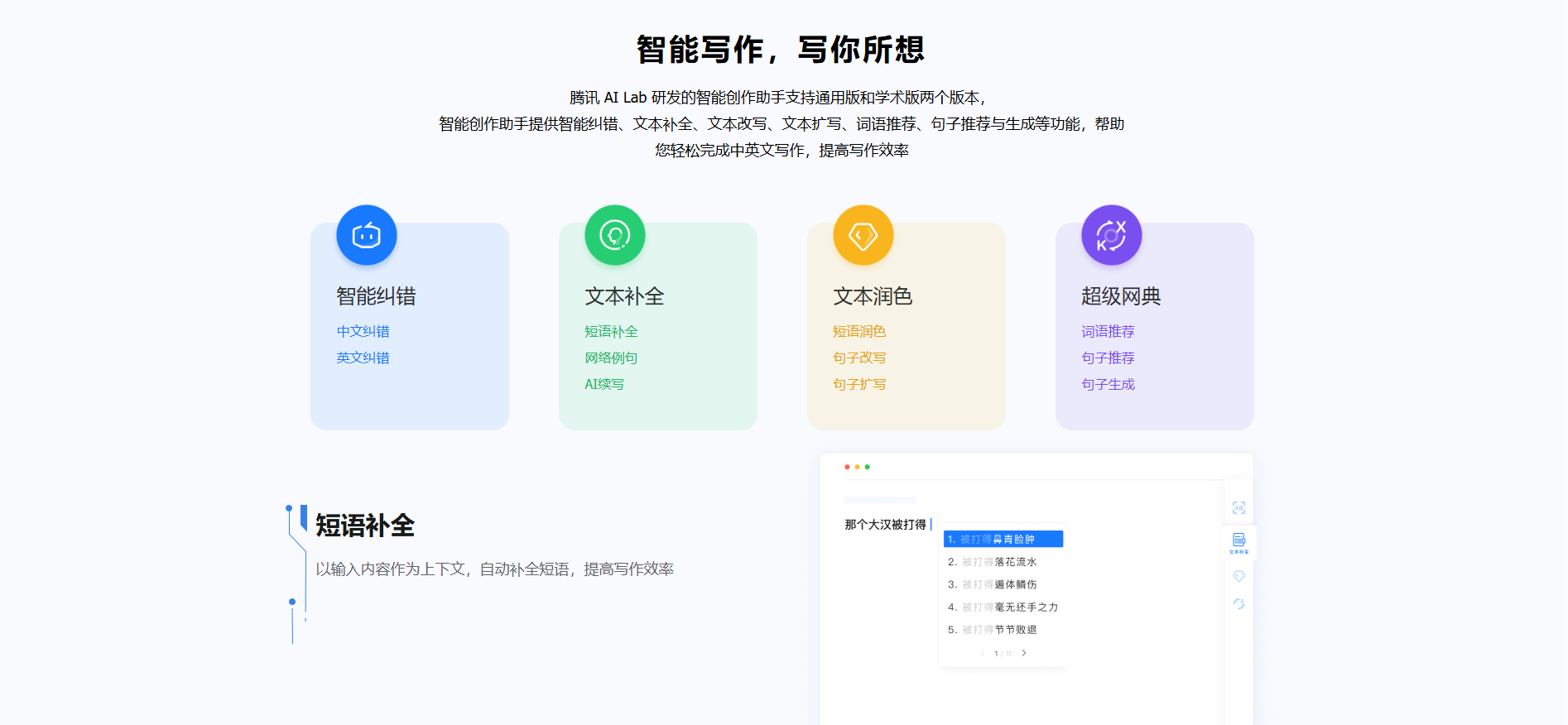The height and width of the screenshot is (725, 1568).
Task: Go to previous page of suggestions
Action: [x=983, y=653]
